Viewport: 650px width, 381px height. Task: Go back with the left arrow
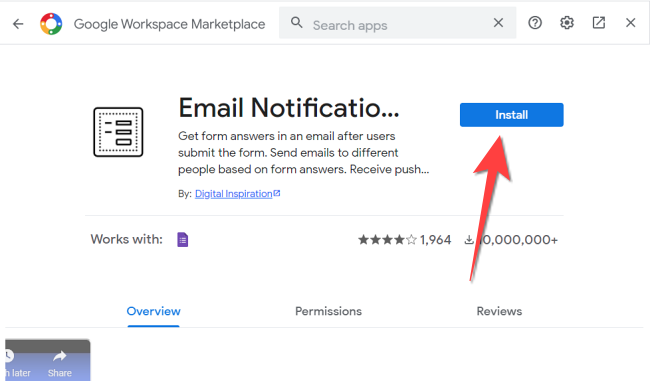tap(18, 24)
